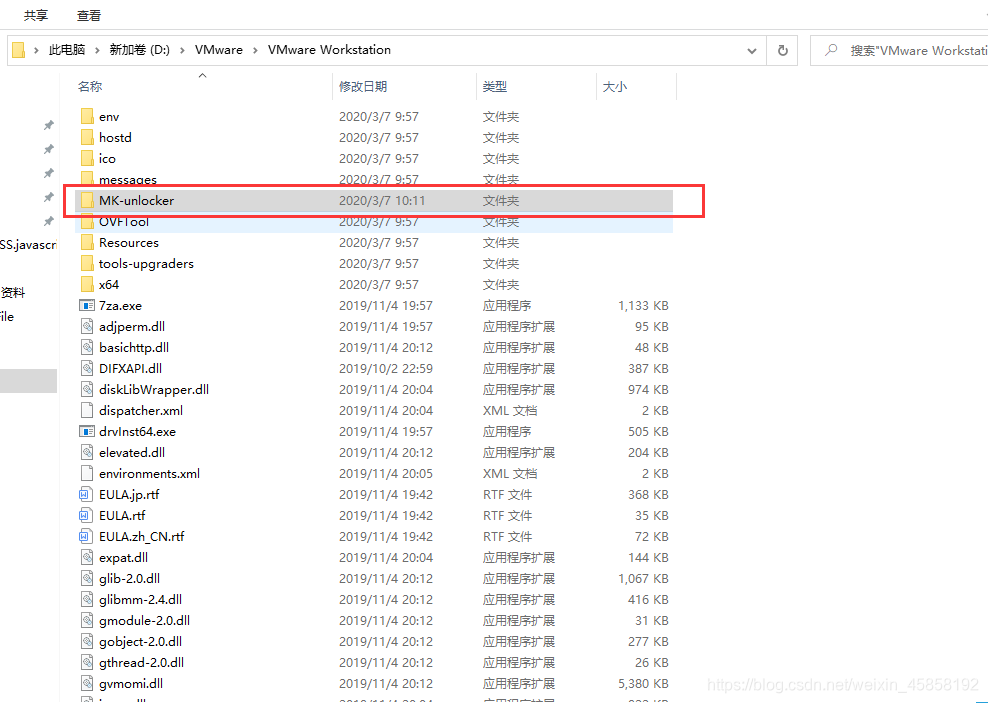Select EULA.zh_CN.rtf document icon
The image size is (988, 703).
86,536
